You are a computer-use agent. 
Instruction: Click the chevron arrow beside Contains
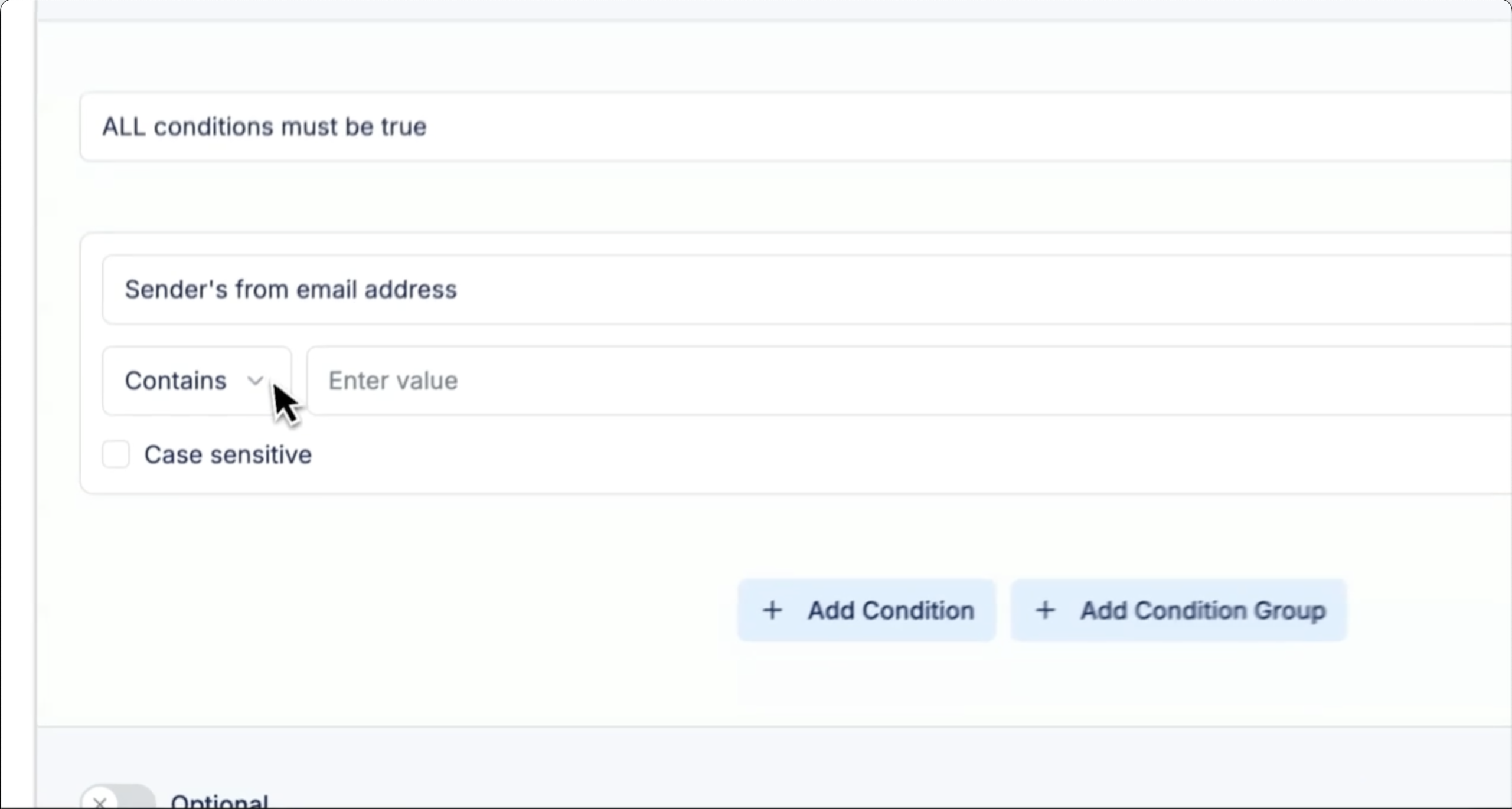pos(255,381)
